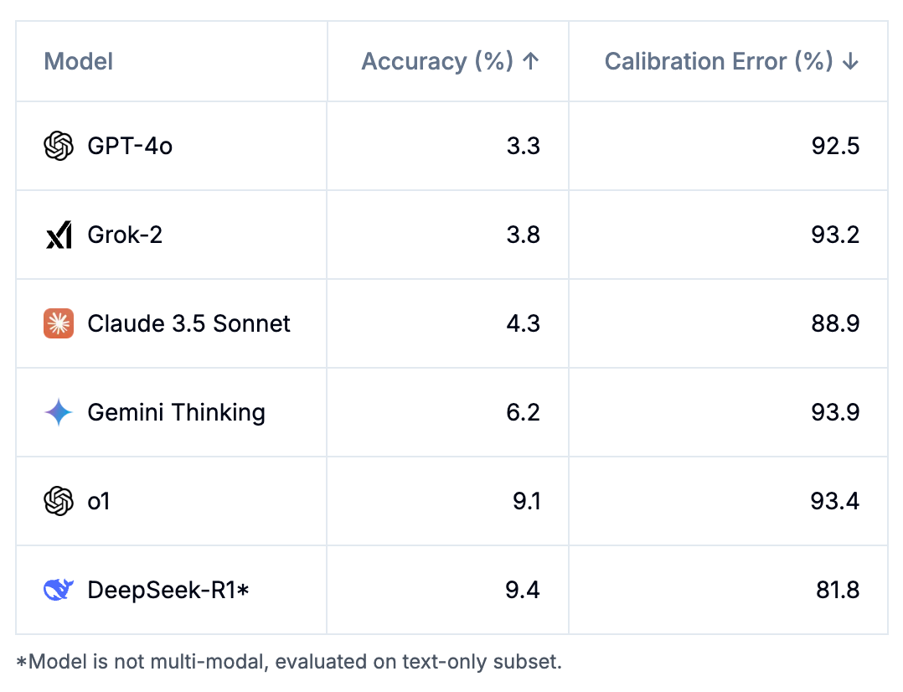Click the up arrow next to Accuracy
The height and width of the screenshot is (692, 903).
click(531, 61)
